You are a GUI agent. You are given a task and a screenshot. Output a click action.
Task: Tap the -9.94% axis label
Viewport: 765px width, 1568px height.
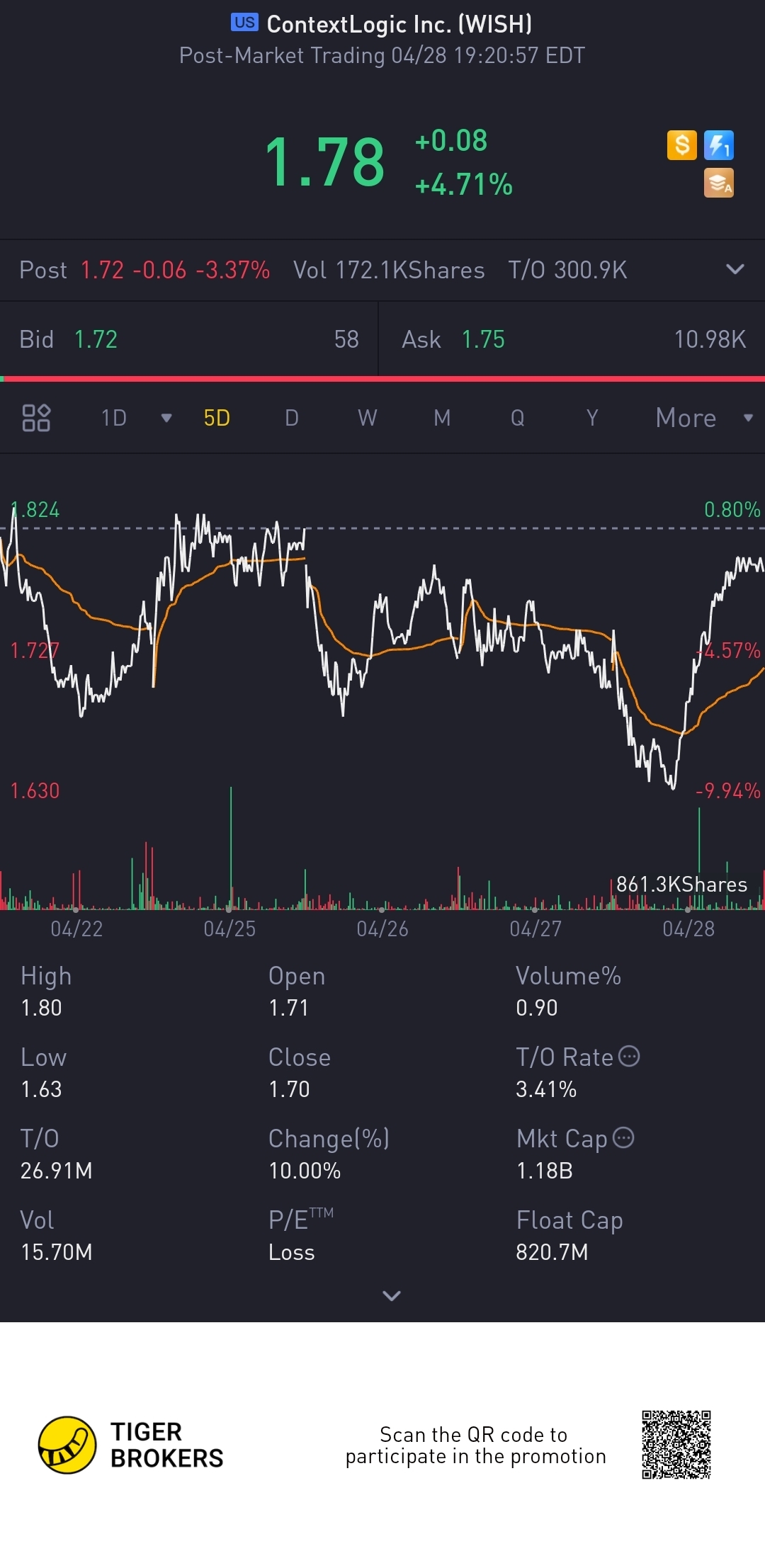(x=728, y=790)
